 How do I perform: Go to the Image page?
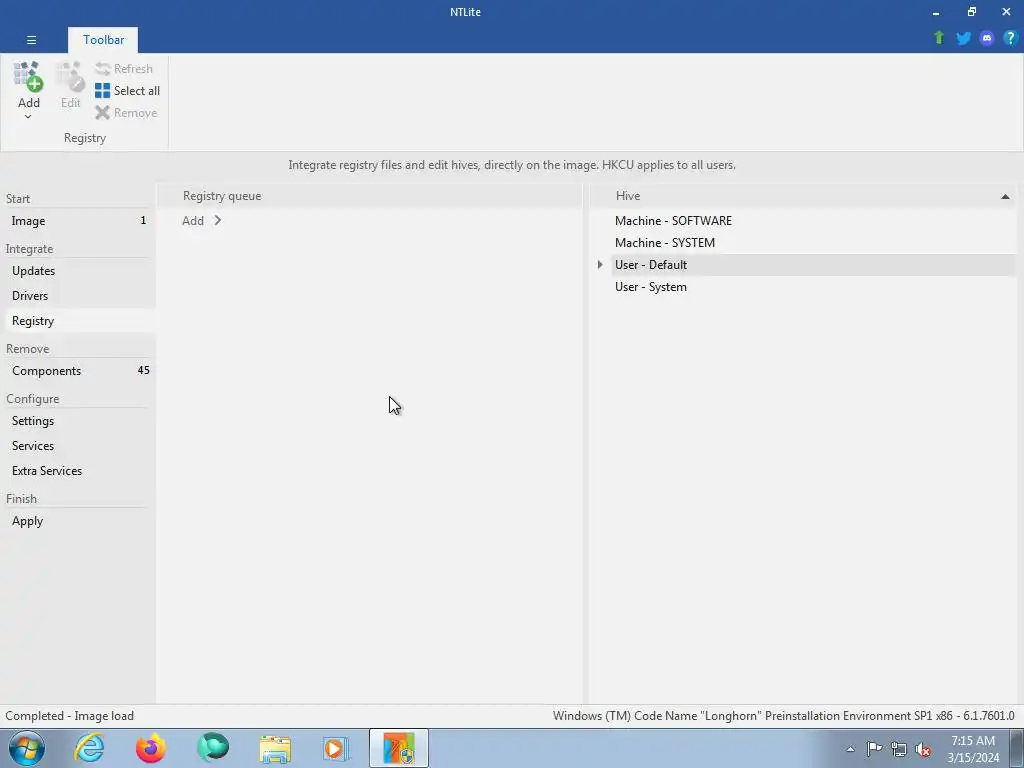coord(78,221)
